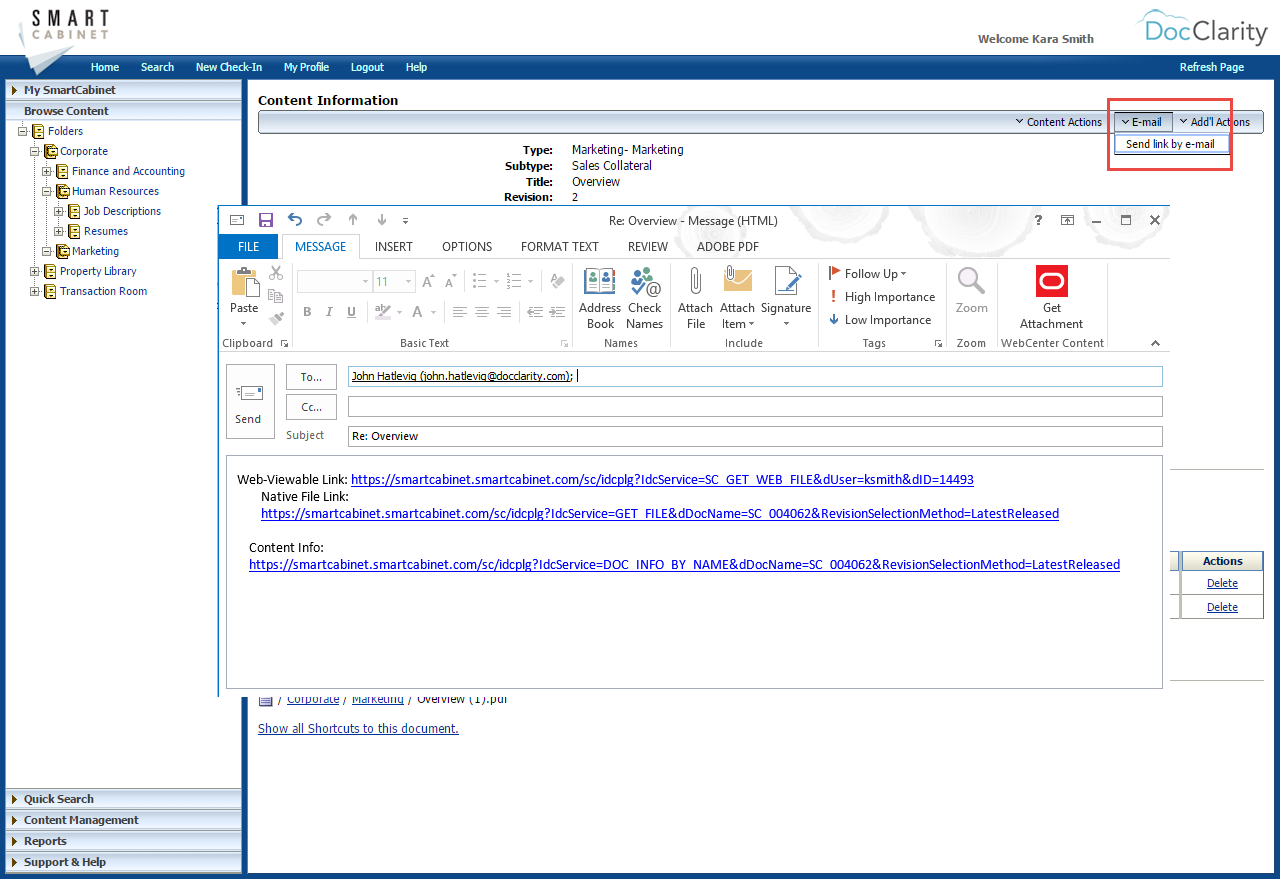Select the Check Names icon
This screenshot has width=1280, height=879.
(645, 295)
